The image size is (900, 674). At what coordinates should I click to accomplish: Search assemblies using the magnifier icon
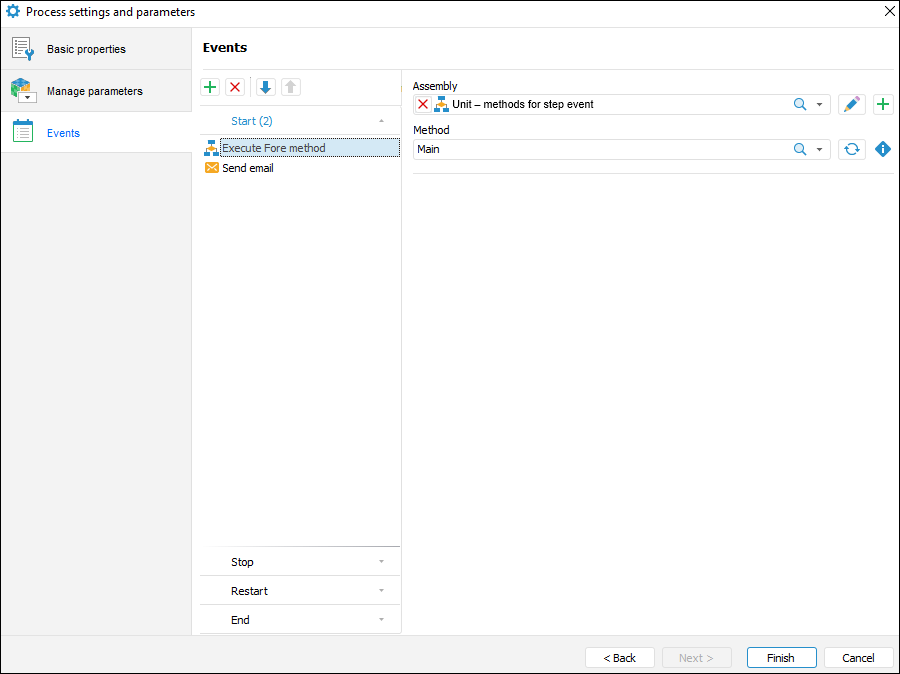pos(800,104)
